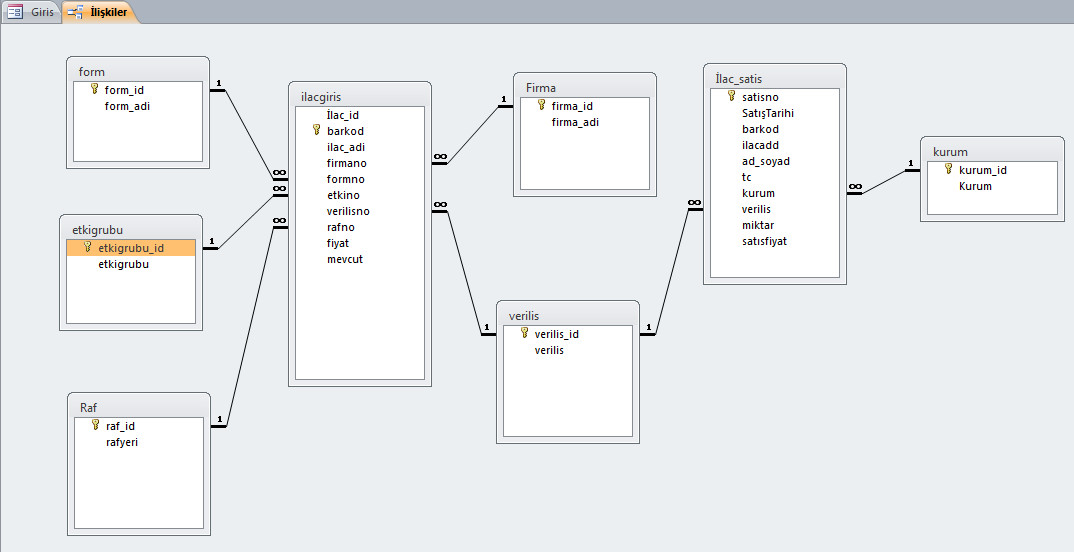Click the mevcut field in ilacgiris
Image resolution: width=1074 pixels, height=552 pixels.
[x=345, y=259]
